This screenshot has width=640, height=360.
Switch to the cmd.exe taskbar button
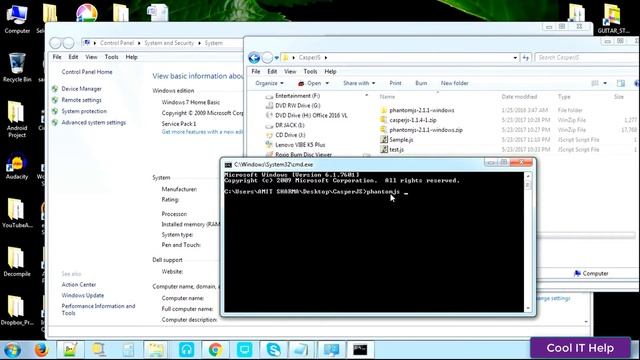point(360,350)
